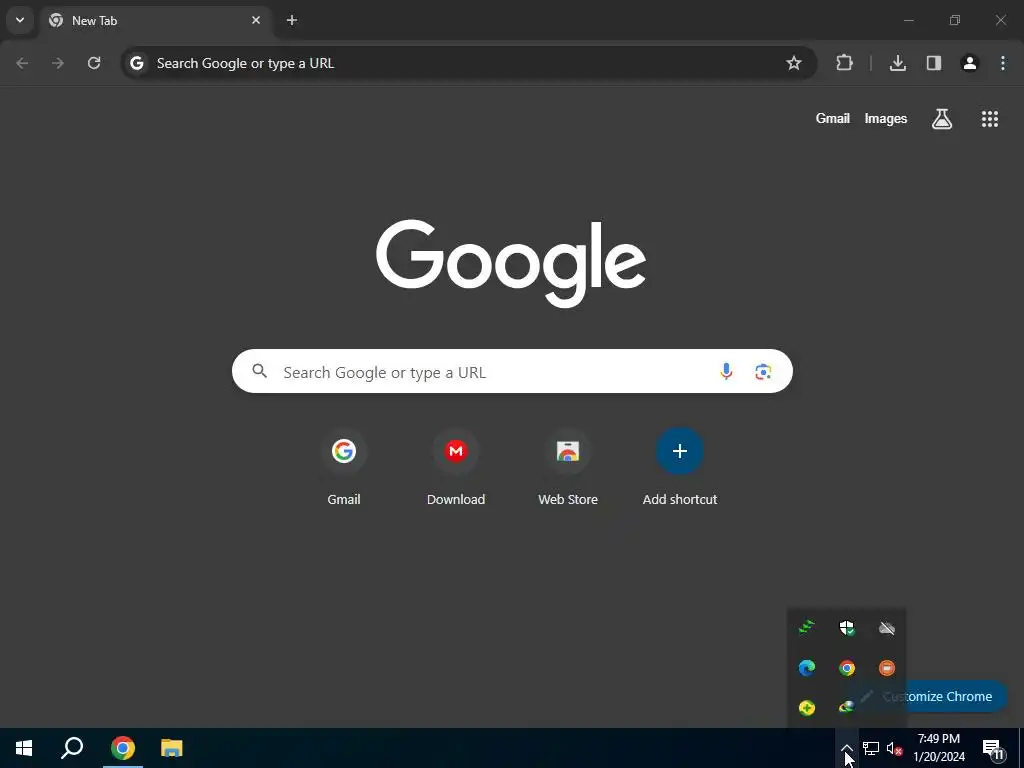
Task: Open a new tab with the plus button
Action: pyautogui.click(x=292, y=20)
